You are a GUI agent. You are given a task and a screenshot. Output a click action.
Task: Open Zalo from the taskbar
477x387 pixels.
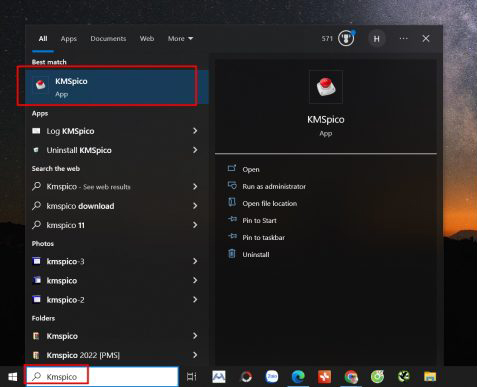point(272,377)
